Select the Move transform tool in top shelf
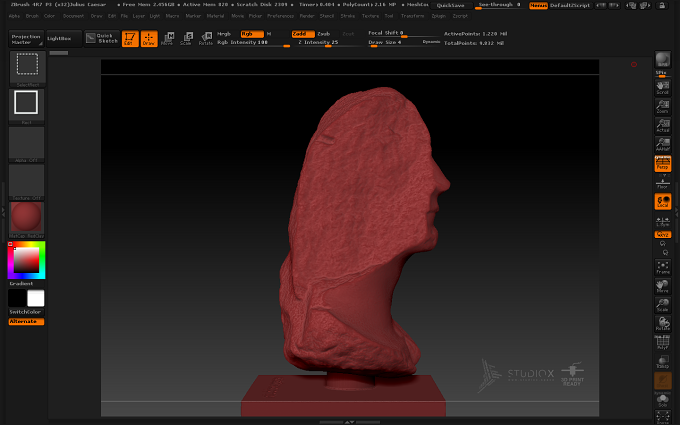The width and height of the screenshot is (680, 425). pos(167,39)
